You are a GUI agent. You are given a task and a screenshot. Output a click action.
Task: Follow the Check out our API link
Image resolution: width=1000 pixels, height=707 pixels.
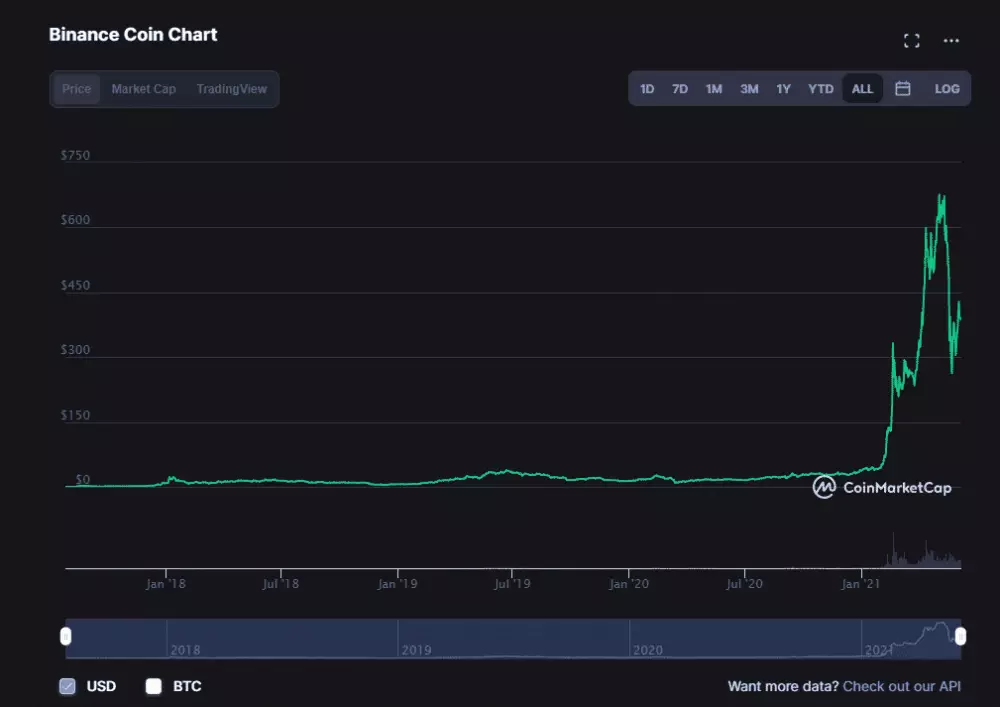tap(901, 686)
